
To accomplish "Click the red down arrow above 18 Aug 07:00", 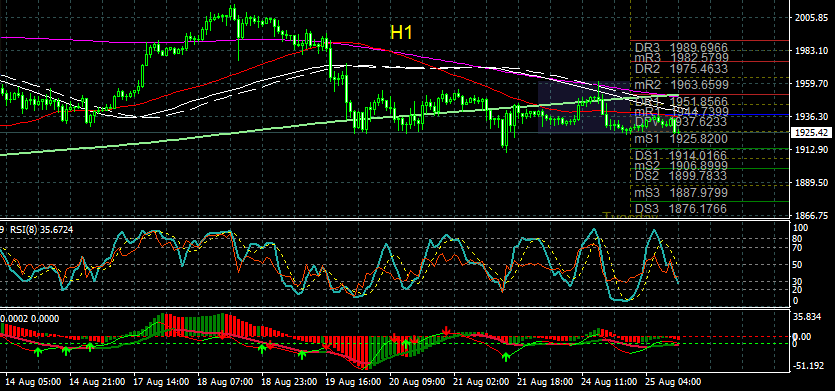I will coord(222,335).
